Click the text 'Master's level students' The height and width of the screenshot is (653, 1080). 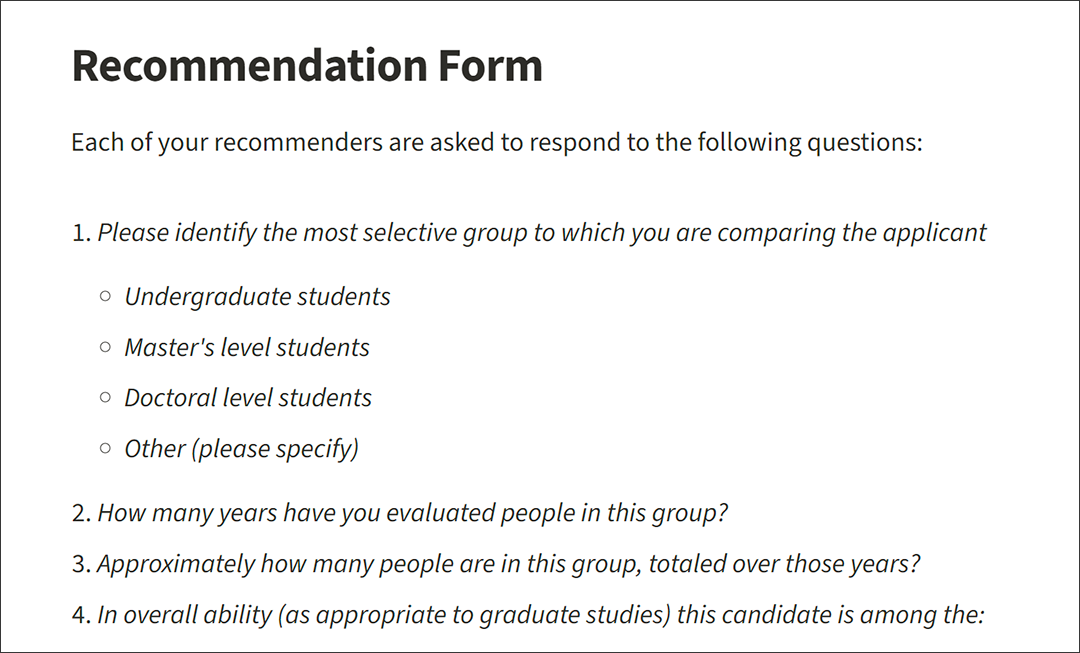coord(247,347)
